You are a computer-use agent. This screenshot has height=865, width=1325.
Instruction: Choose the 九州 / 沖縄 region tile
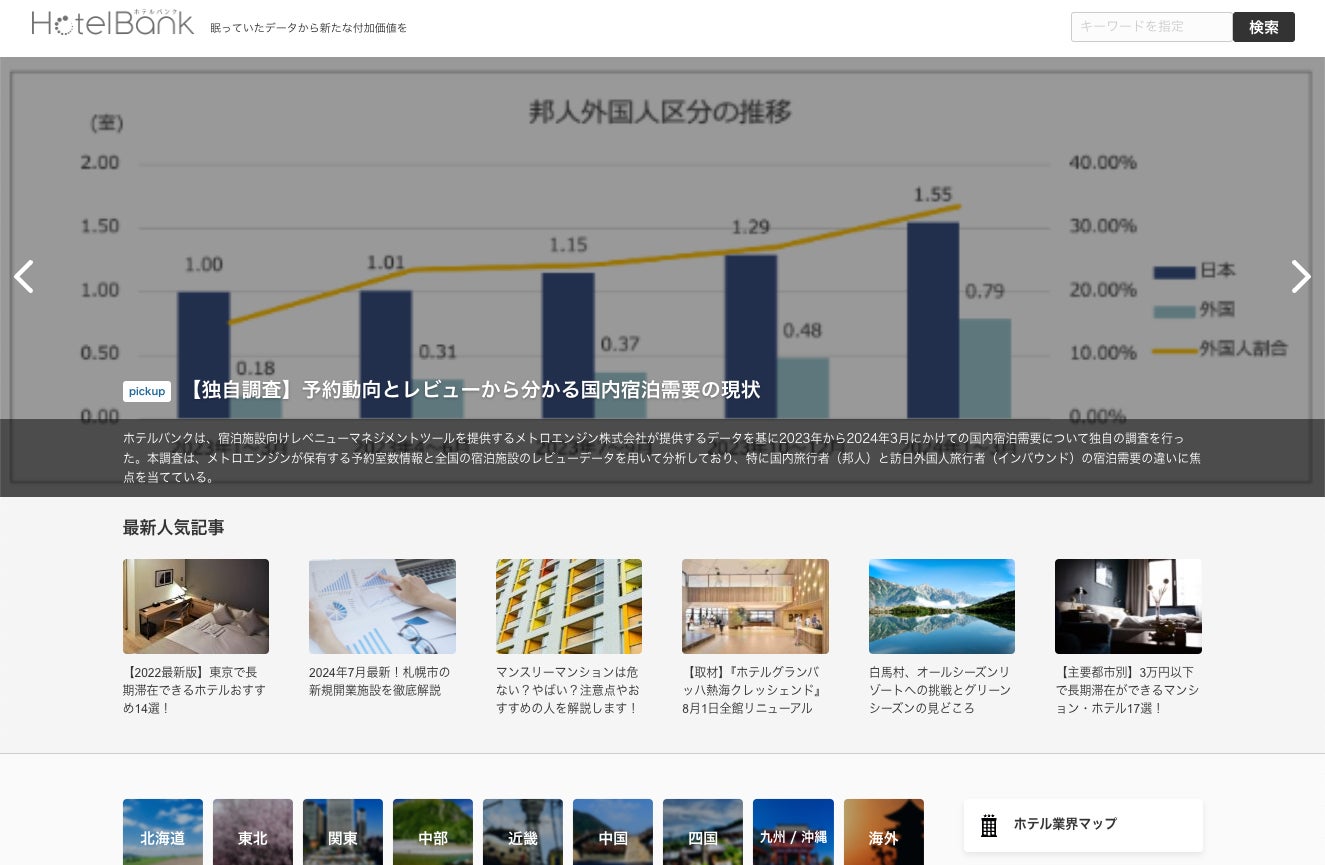click(x=793, y=833)
